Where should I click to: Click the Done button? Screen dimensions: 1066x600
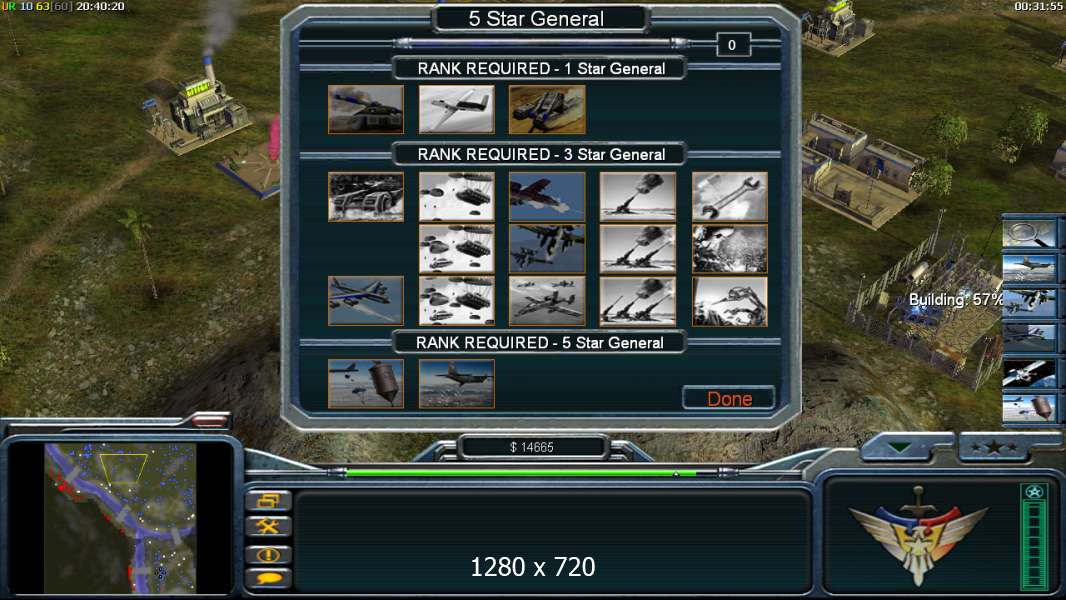(729, 398)
